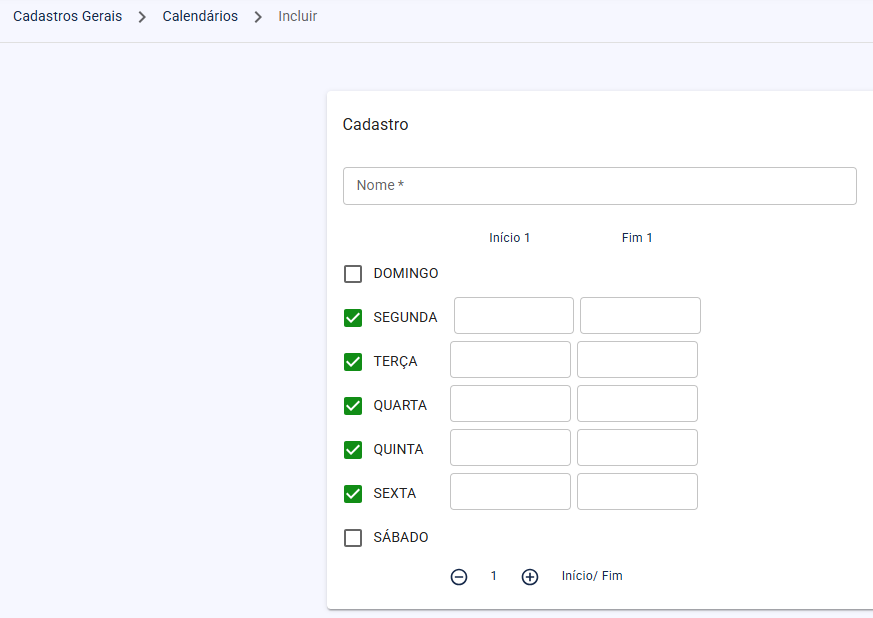The image size is (873, 618).
Task: Click SEXTA Fim 1 time field
Action: [637, 492]
